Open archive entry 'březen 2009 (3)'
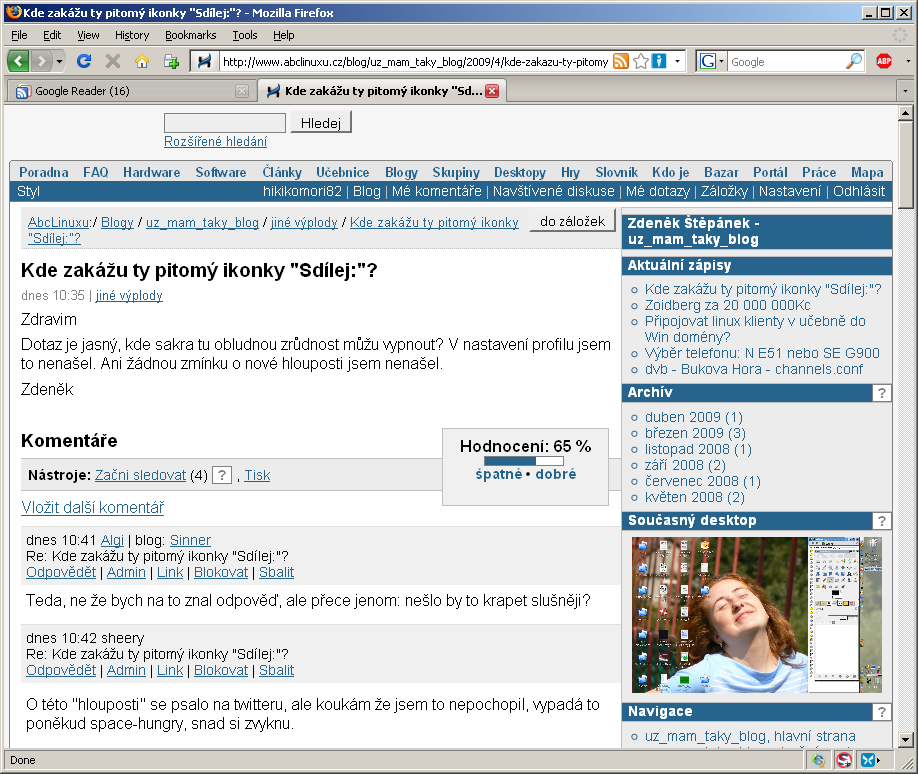918x774 pixels. 695,433
